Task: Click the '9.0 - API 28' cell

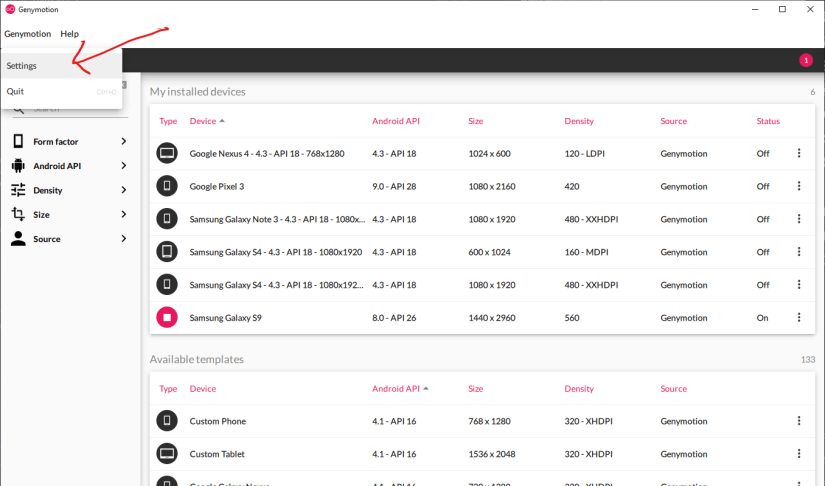Action: tap(394, 186)
